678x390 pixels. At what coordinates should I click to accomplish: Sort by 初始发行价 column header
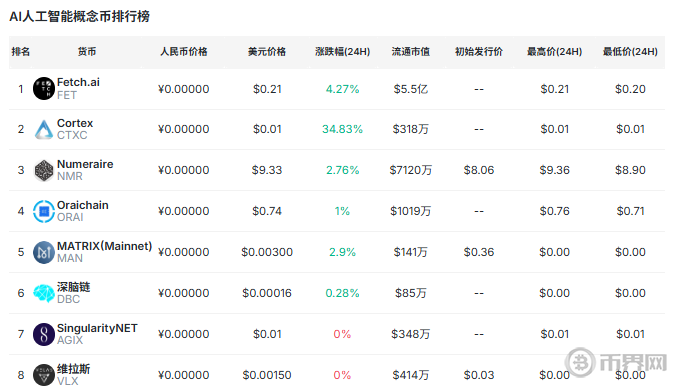click(x=479, y=52)
